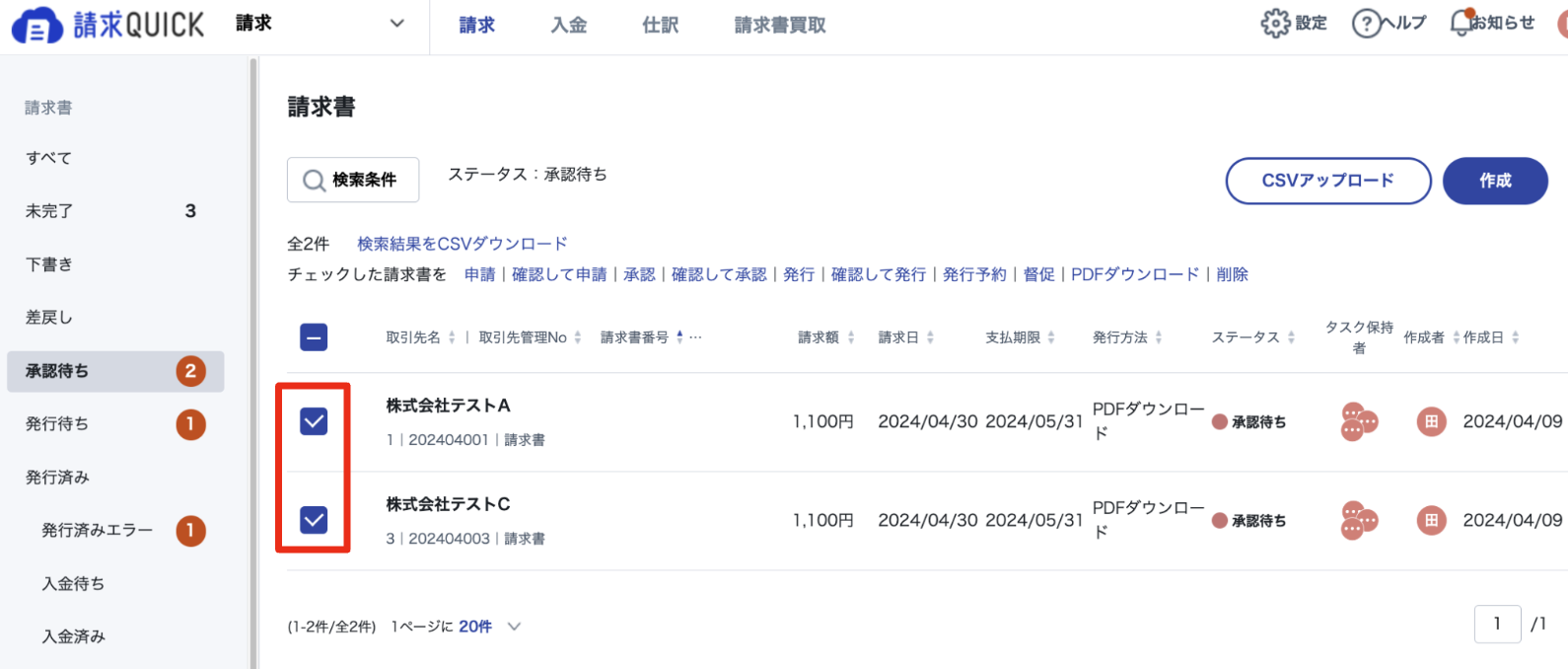Image resolution: width=1568 pixels, height=669 pixels.
Task: Switch to the 請求書買取 top tab
Action: [780, 25]
